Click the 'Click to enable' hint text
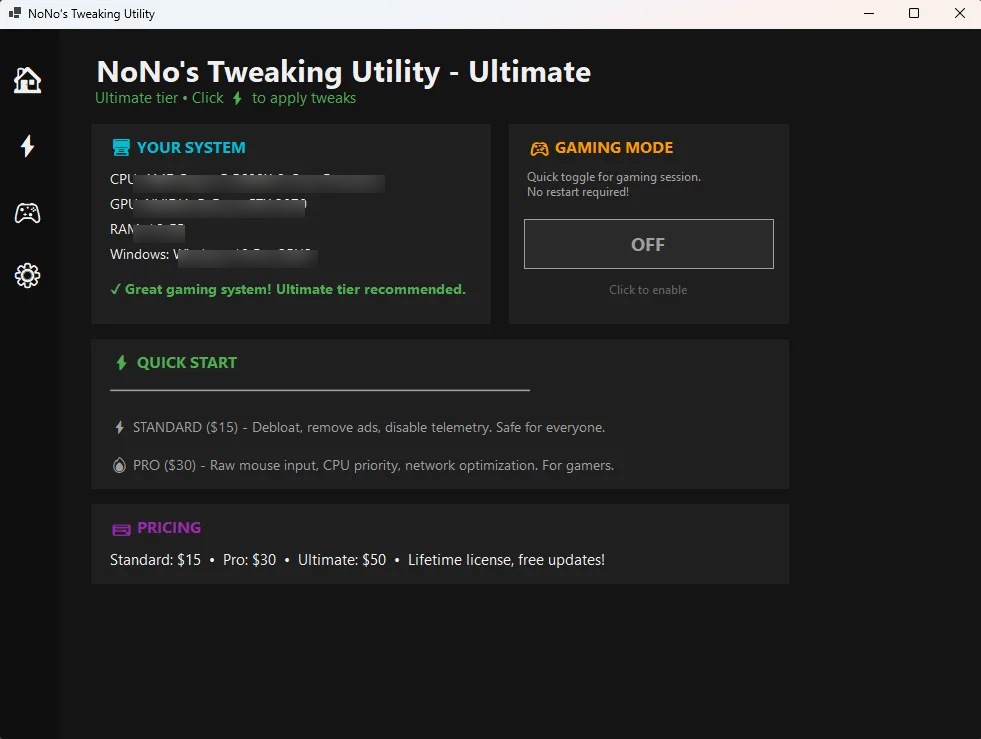This screenshot has width=981, height=739. 648,289
